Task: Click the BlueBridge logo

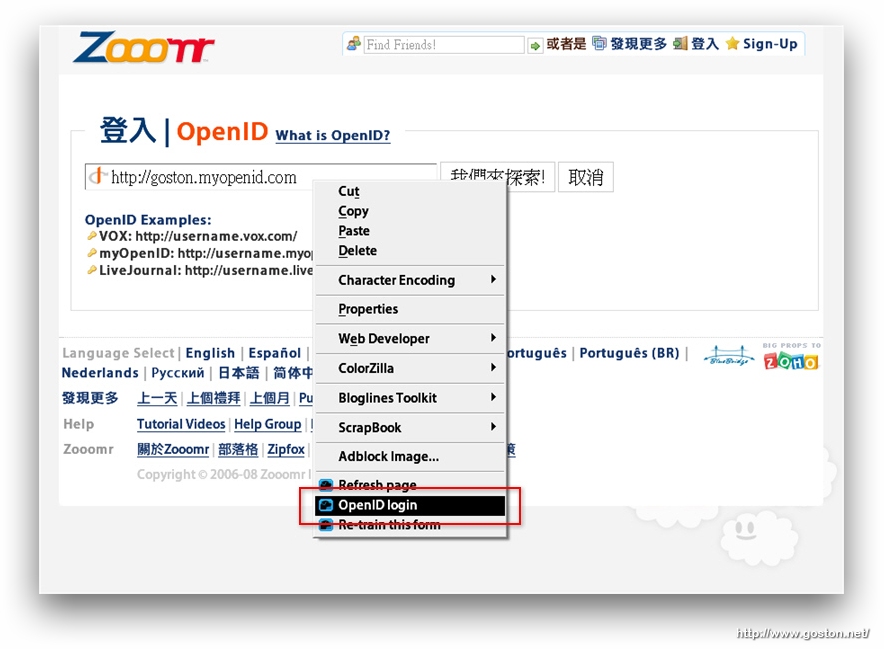Action: coord(729,356)
